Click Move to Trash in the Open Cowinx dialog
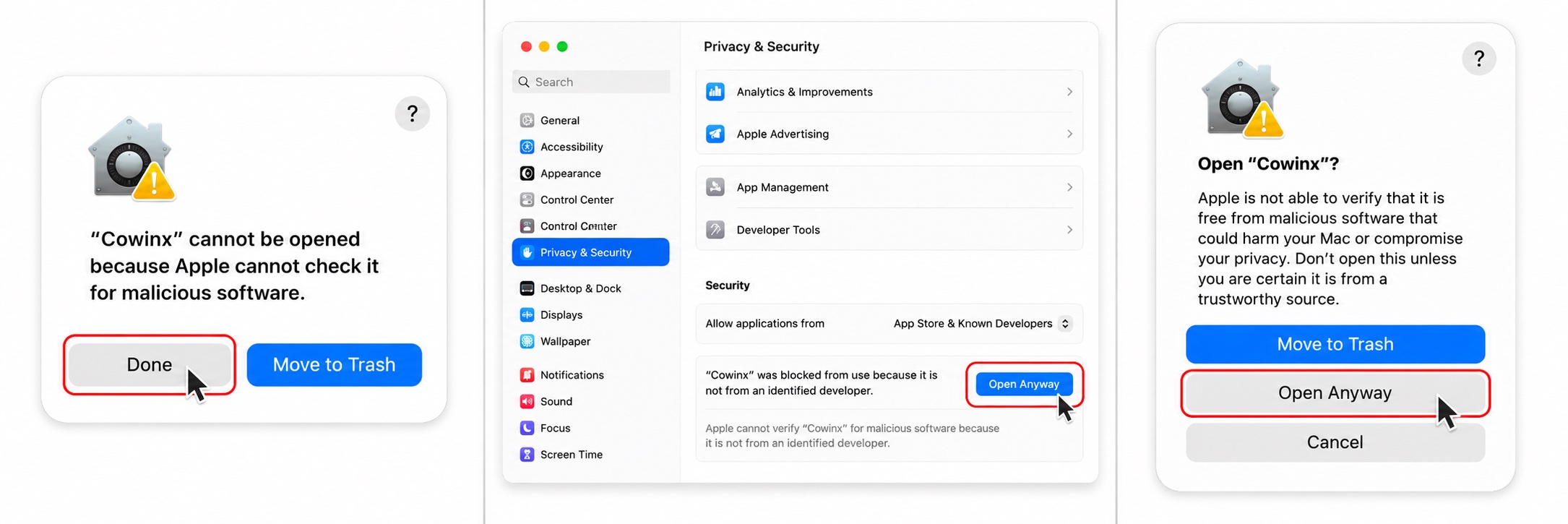Screen dimensions: 1568x524 1335,344
